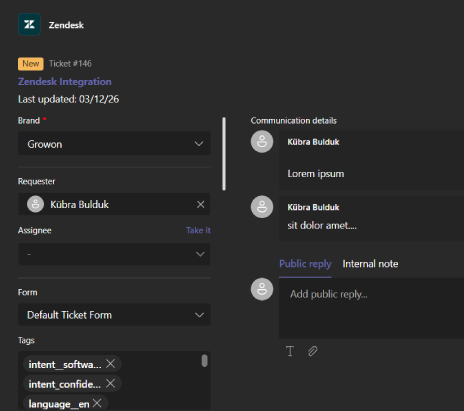The height and width of the screenshot is (411, 464).
Task: Remove the language_en tag
Action: [x=97, y=403]
